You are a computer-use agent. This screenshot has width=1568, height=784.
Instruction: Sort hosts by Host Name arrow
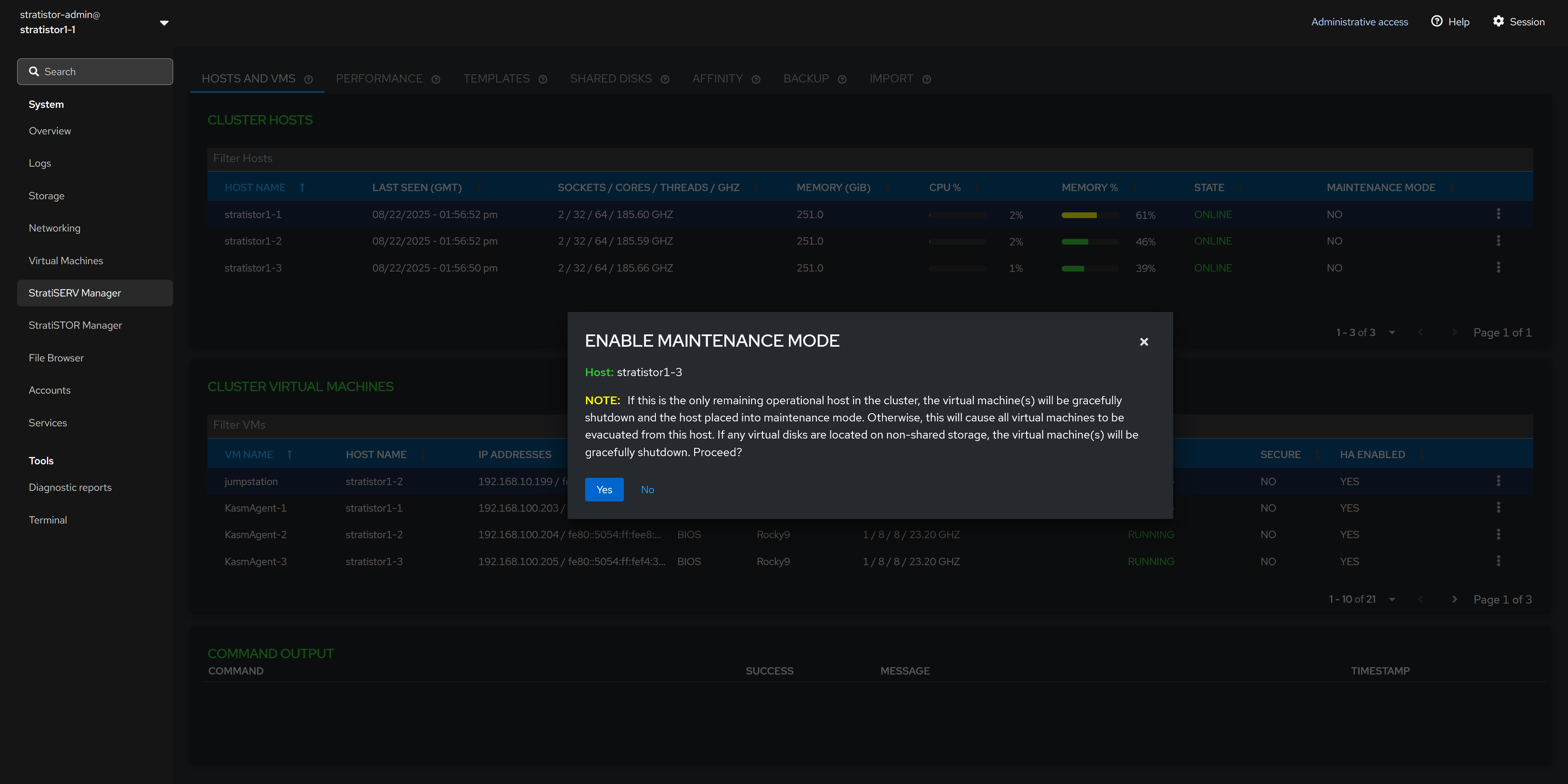tap(302, 187)
